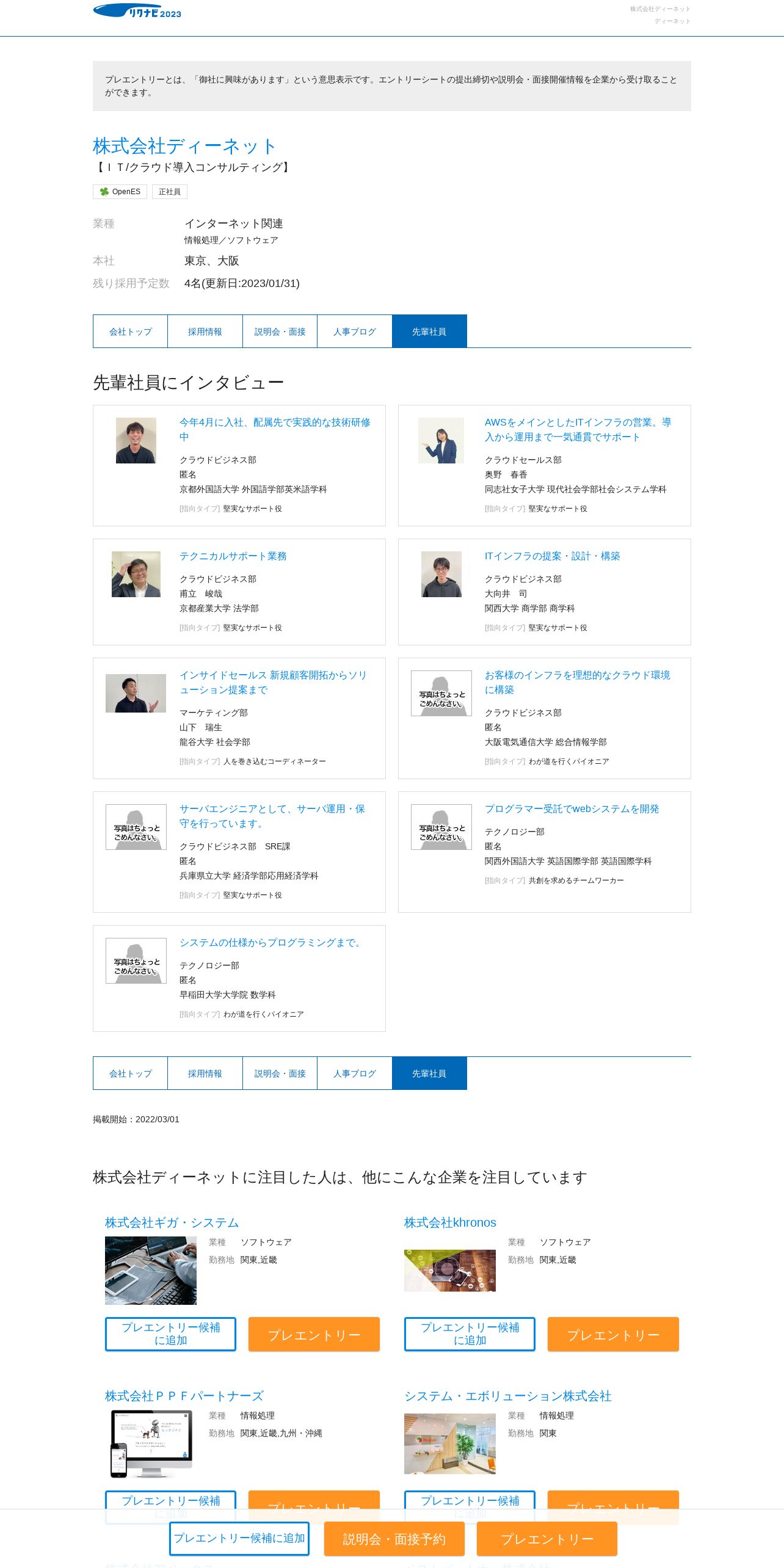Viewport: 784px width, 1568px height.
Task: Click the sticky 説明会・面接予約 button
Action: point(394,1539)
